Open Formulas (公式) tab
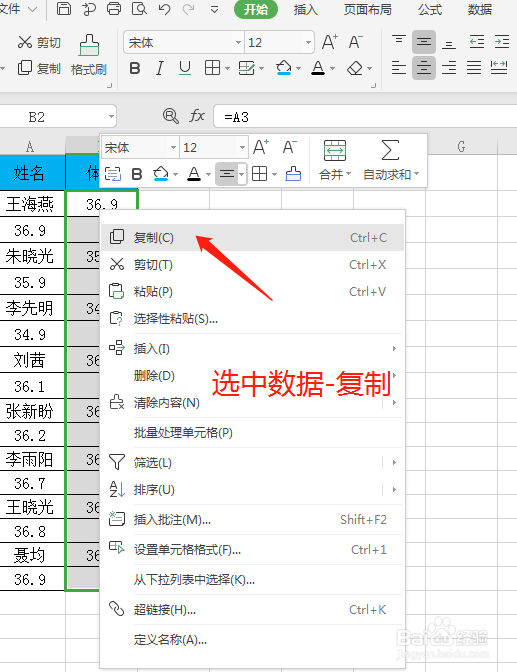 (430, 9)
